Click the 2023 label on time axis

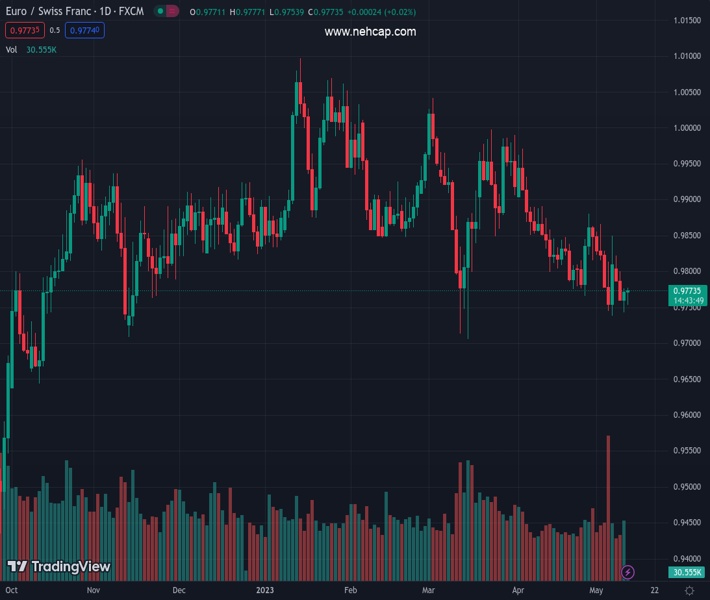pos(265,591)
